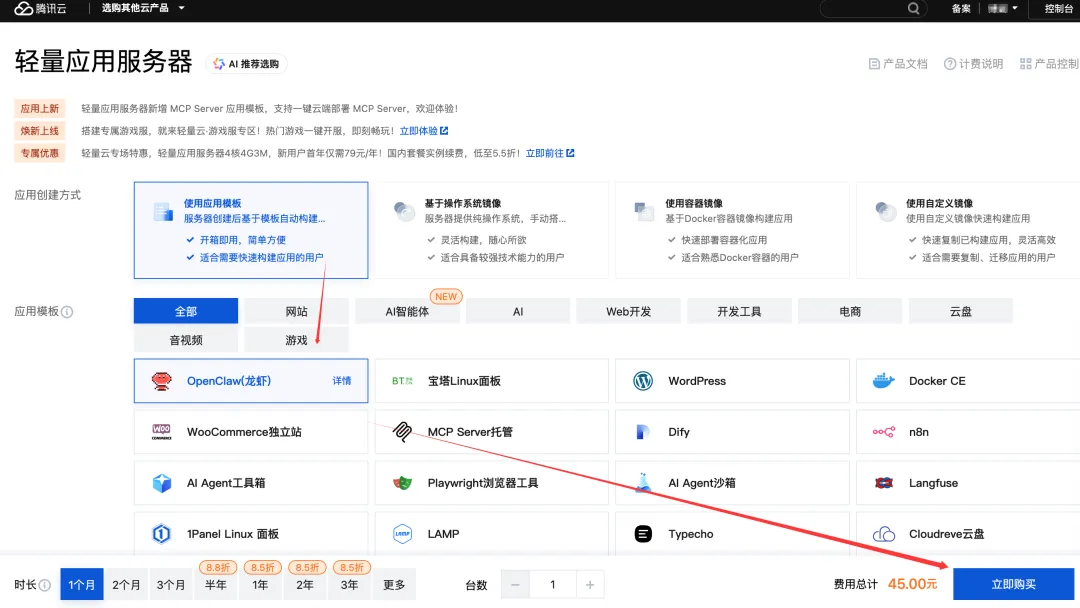Click the Langfuse logo icon

click(x=884, y=483)
